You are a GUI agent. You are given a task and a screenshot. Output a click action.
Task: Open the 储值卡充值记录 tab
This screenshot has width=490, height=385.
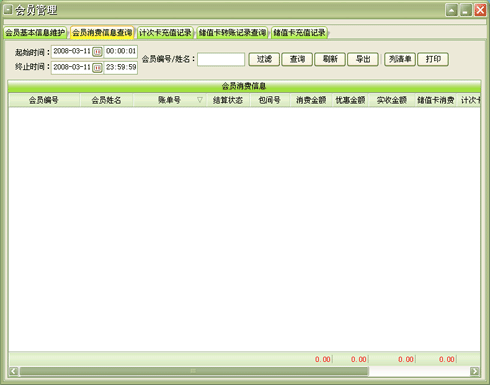click(299, 33)
